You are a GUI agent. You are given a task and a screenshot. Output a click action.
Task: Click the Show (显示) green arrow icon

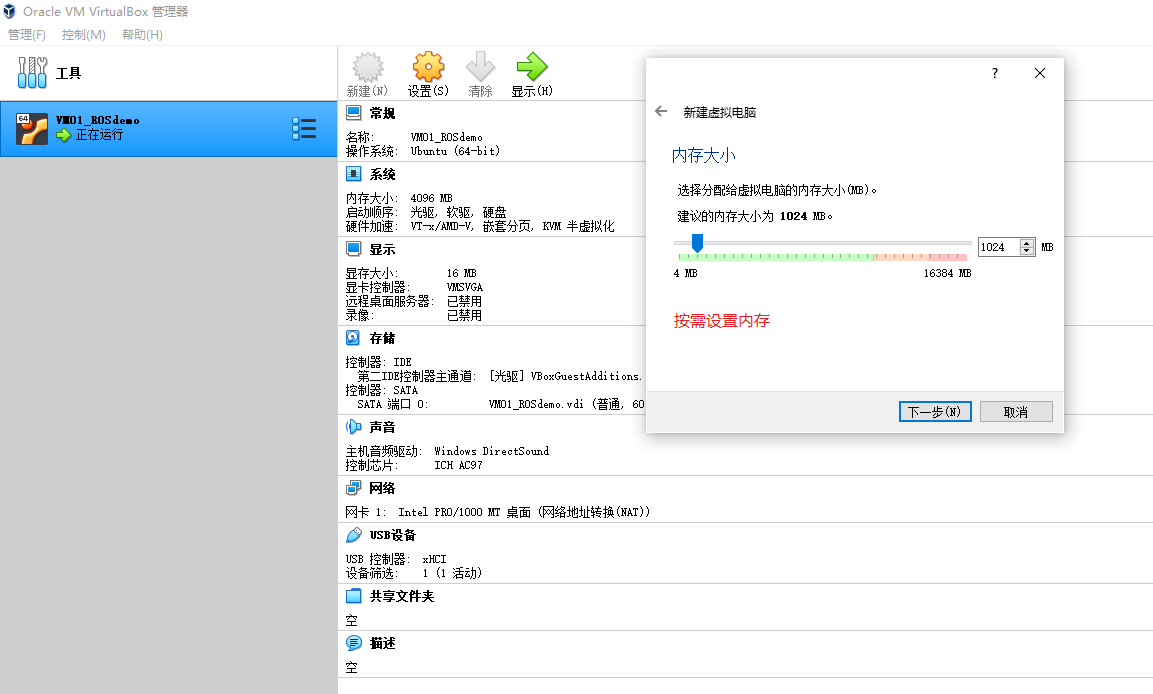531,68
